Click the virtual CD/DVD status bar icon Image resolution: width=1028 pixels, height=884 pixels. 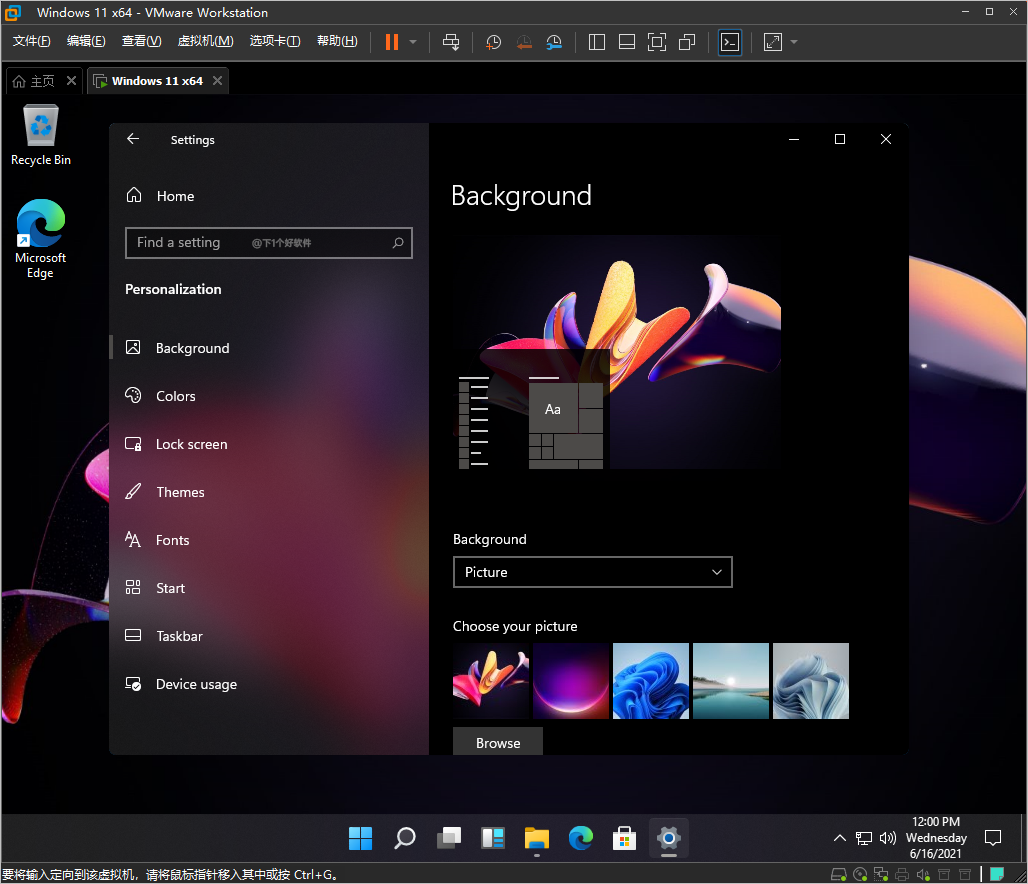(860, 873)
